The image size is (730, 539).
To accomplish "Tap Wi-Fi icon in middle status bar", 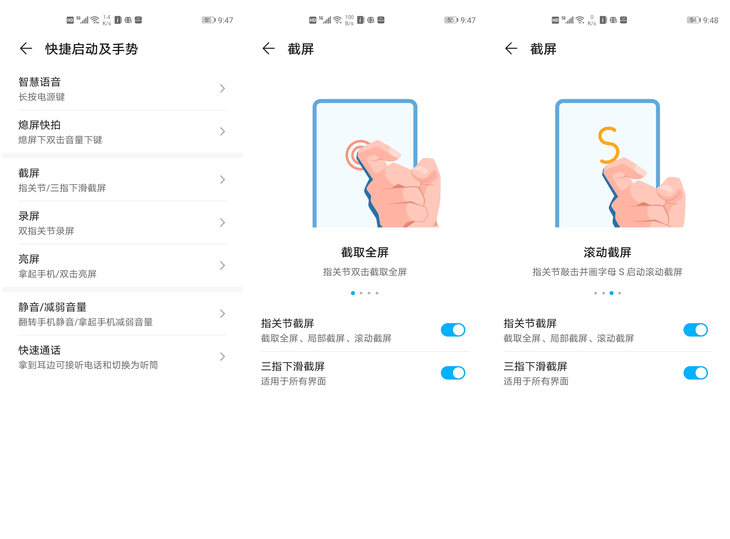I will [337, 20].
